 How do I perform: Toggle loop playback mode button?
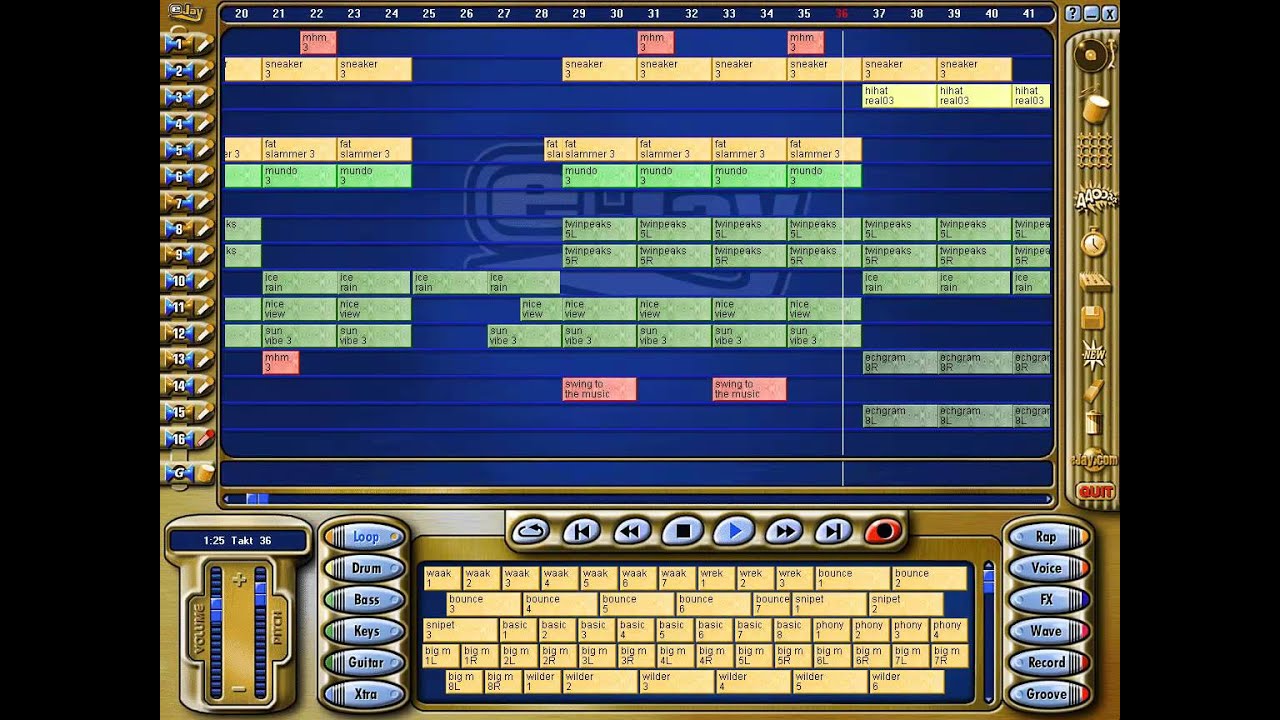pos(530,531)
